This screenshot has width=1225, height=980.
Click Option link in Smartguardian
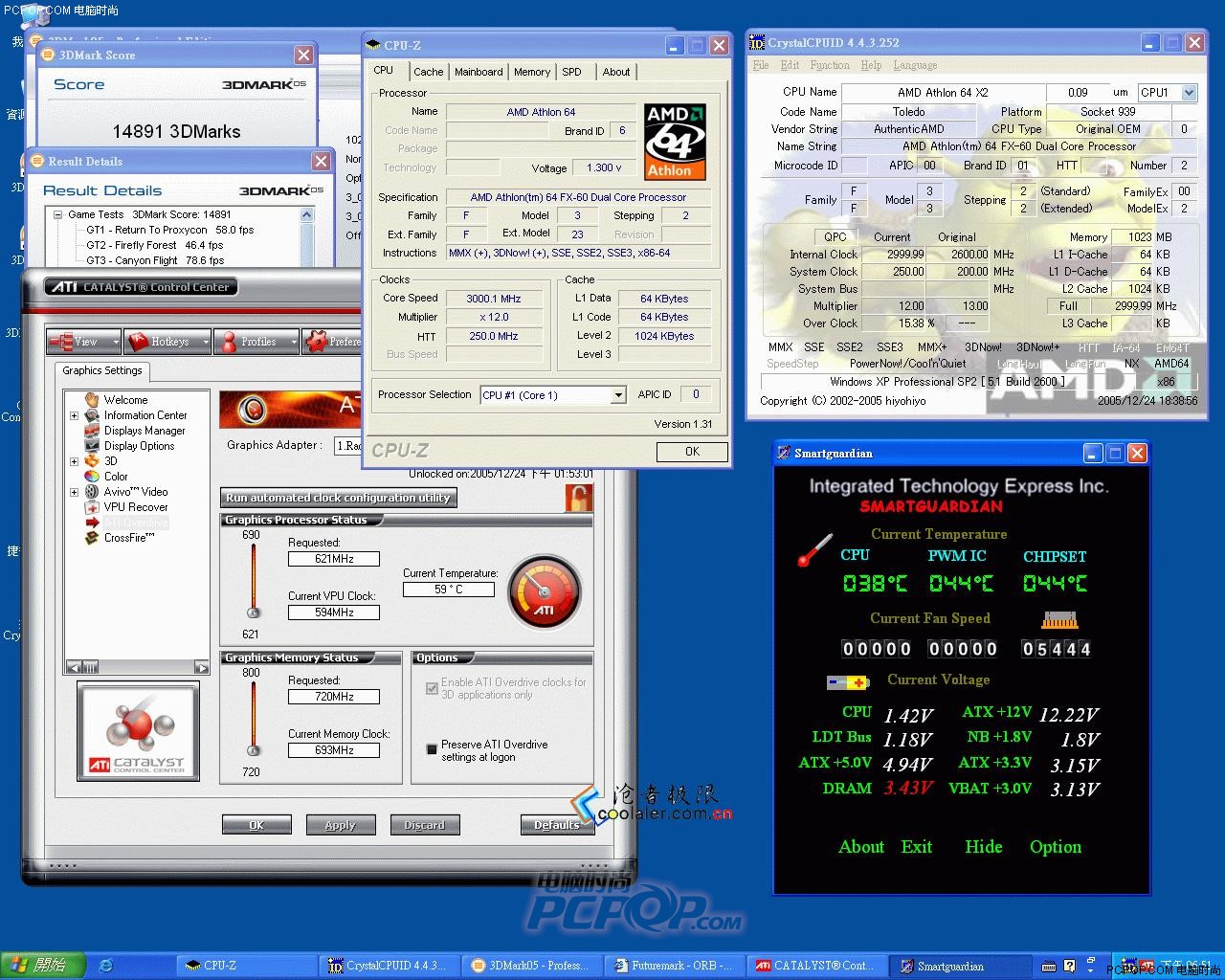click(1056, 847)
